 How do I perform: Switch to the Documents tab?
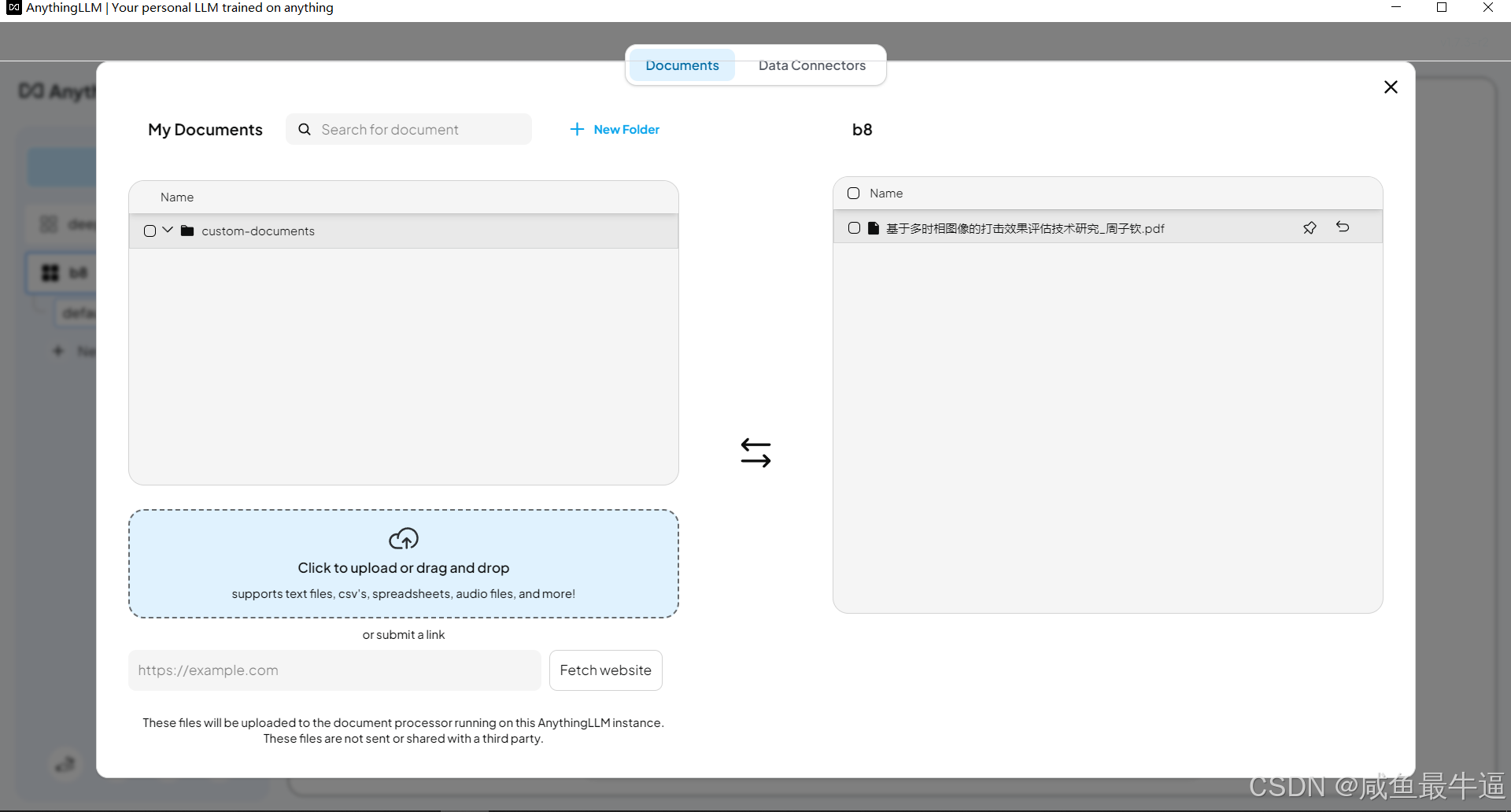[x=682, y=65]
